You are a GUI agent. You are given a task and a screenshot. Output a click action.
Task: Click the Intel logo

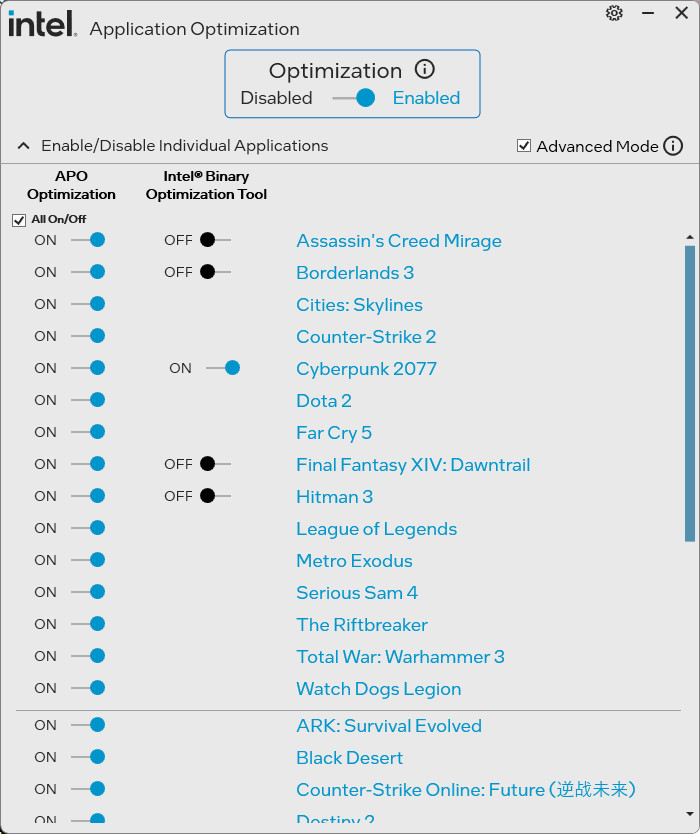(x=42, y=25)
